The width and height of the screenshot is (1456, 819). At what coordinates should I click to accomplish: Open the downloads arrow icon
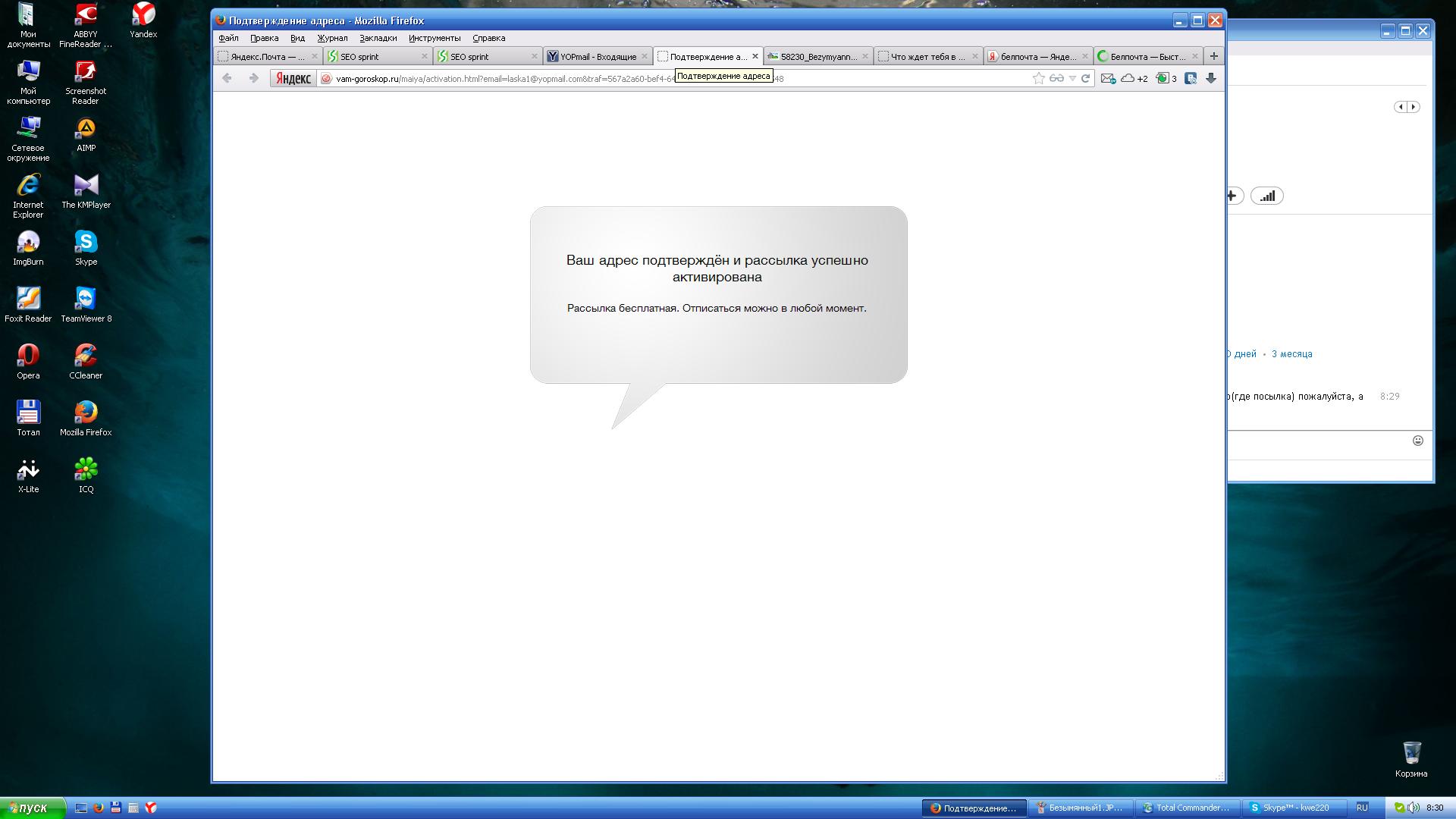click(x=1211, y=78)
